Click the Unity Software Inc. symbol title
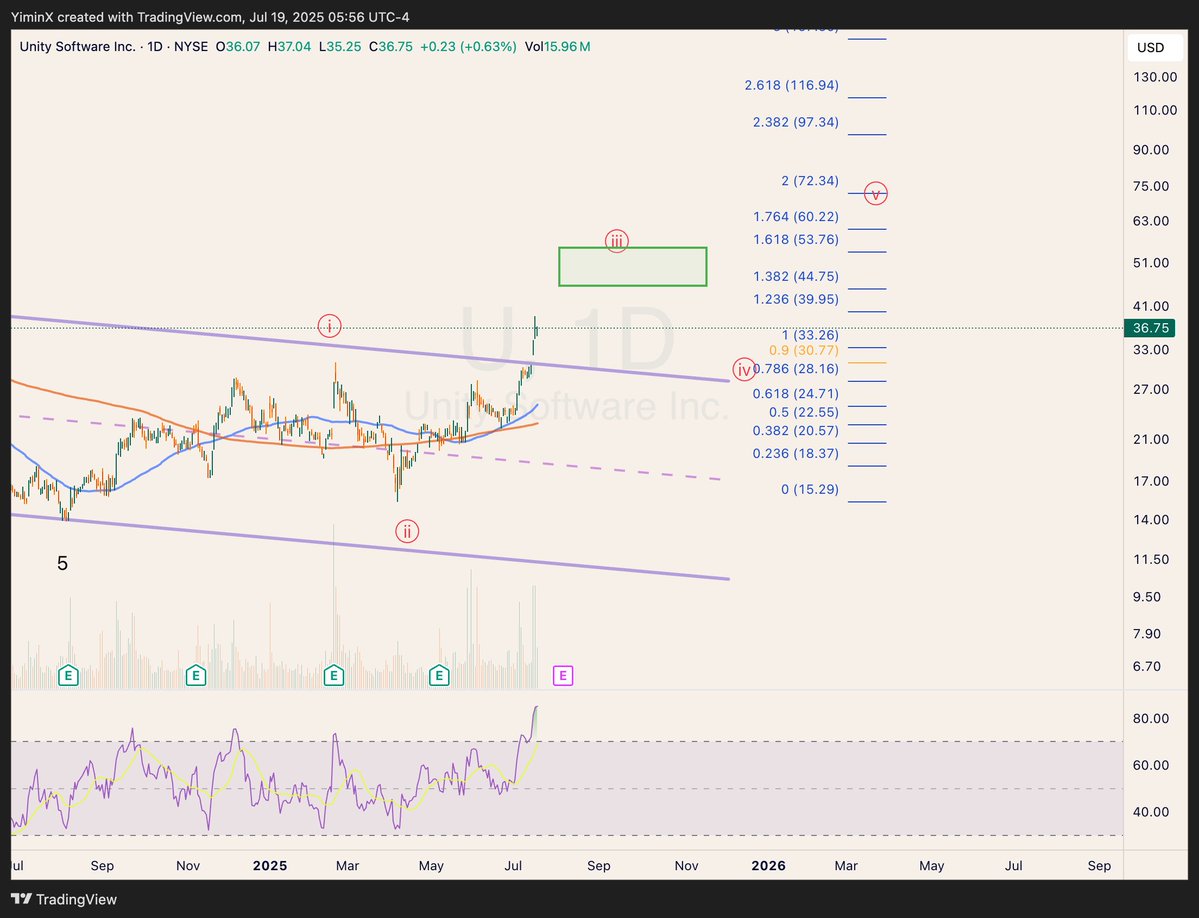Screen dimensions: 1199x918 (x=77, y=47)
